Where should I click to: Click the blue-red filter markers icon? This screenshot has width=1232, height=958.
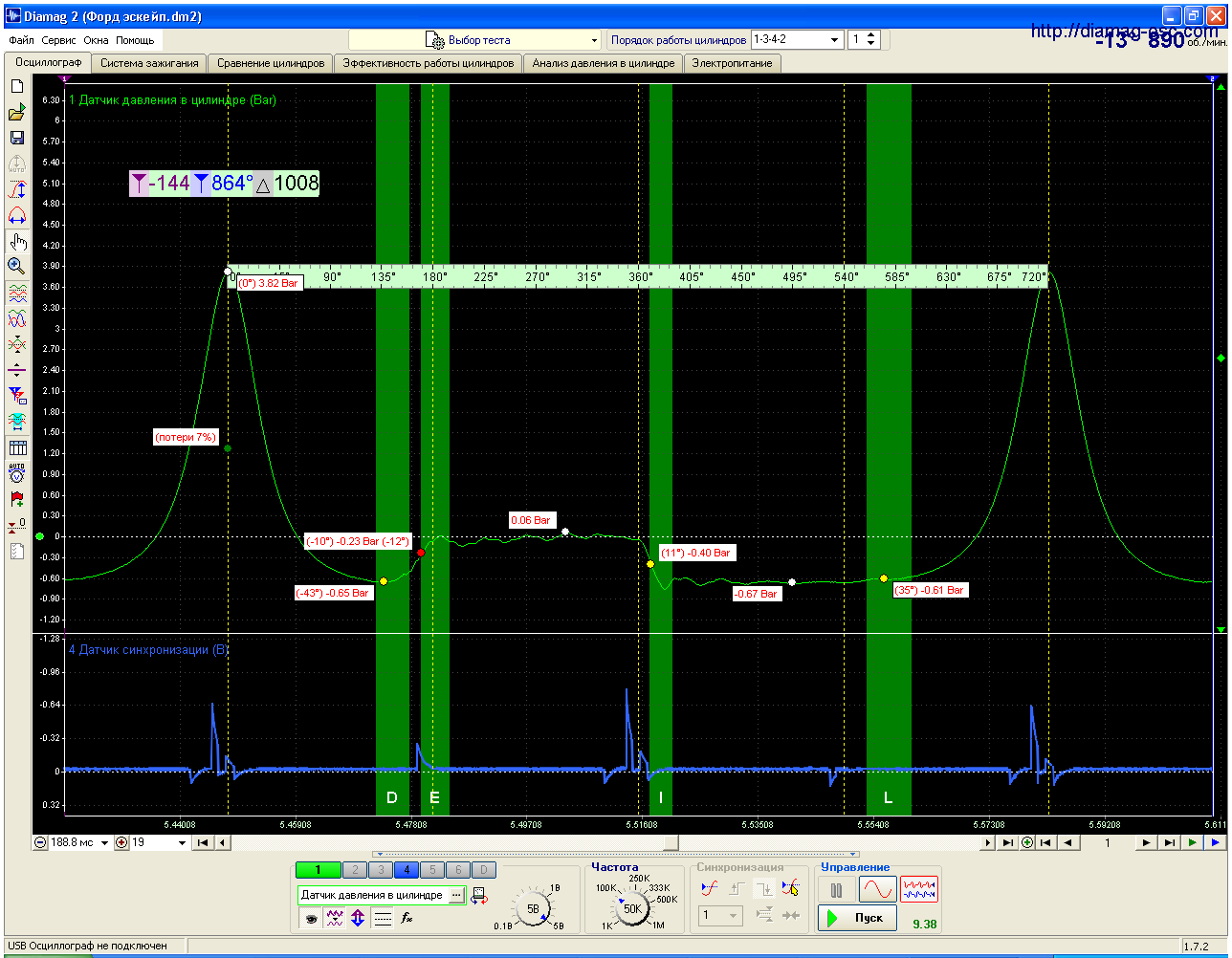[x=16, y=395]
